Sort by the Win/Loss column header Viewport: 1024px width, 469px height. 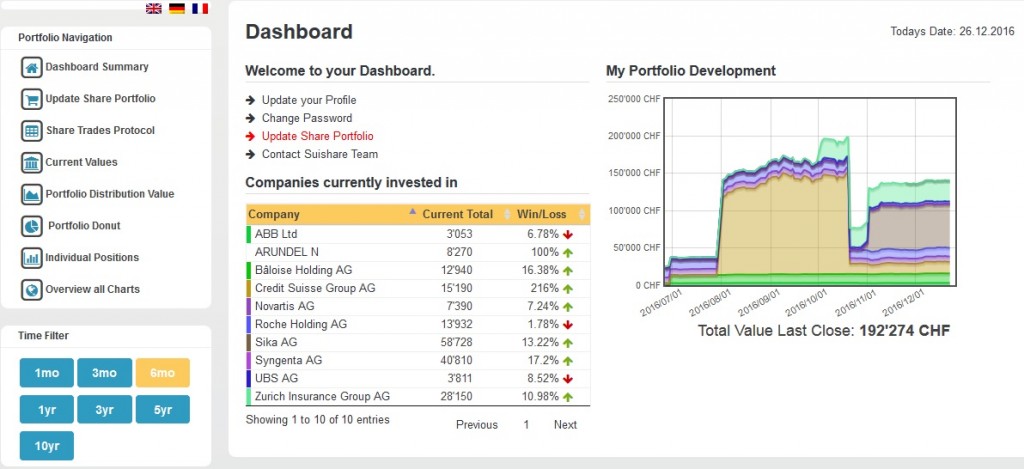tap(541, 214)
